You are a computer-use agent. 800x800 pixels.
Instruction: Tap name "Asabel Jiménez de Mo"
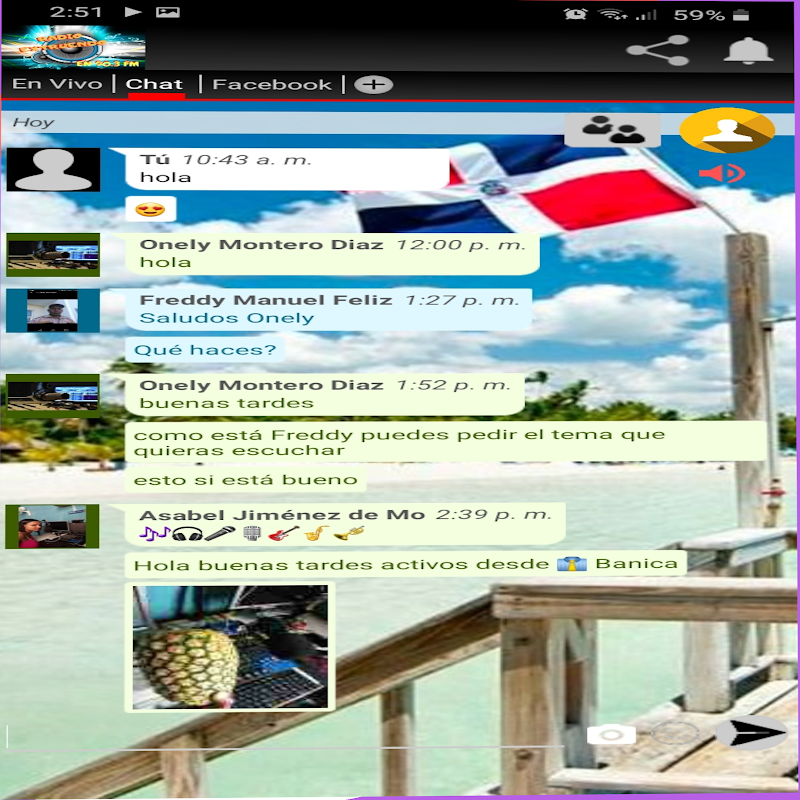(x=282, y=515)
